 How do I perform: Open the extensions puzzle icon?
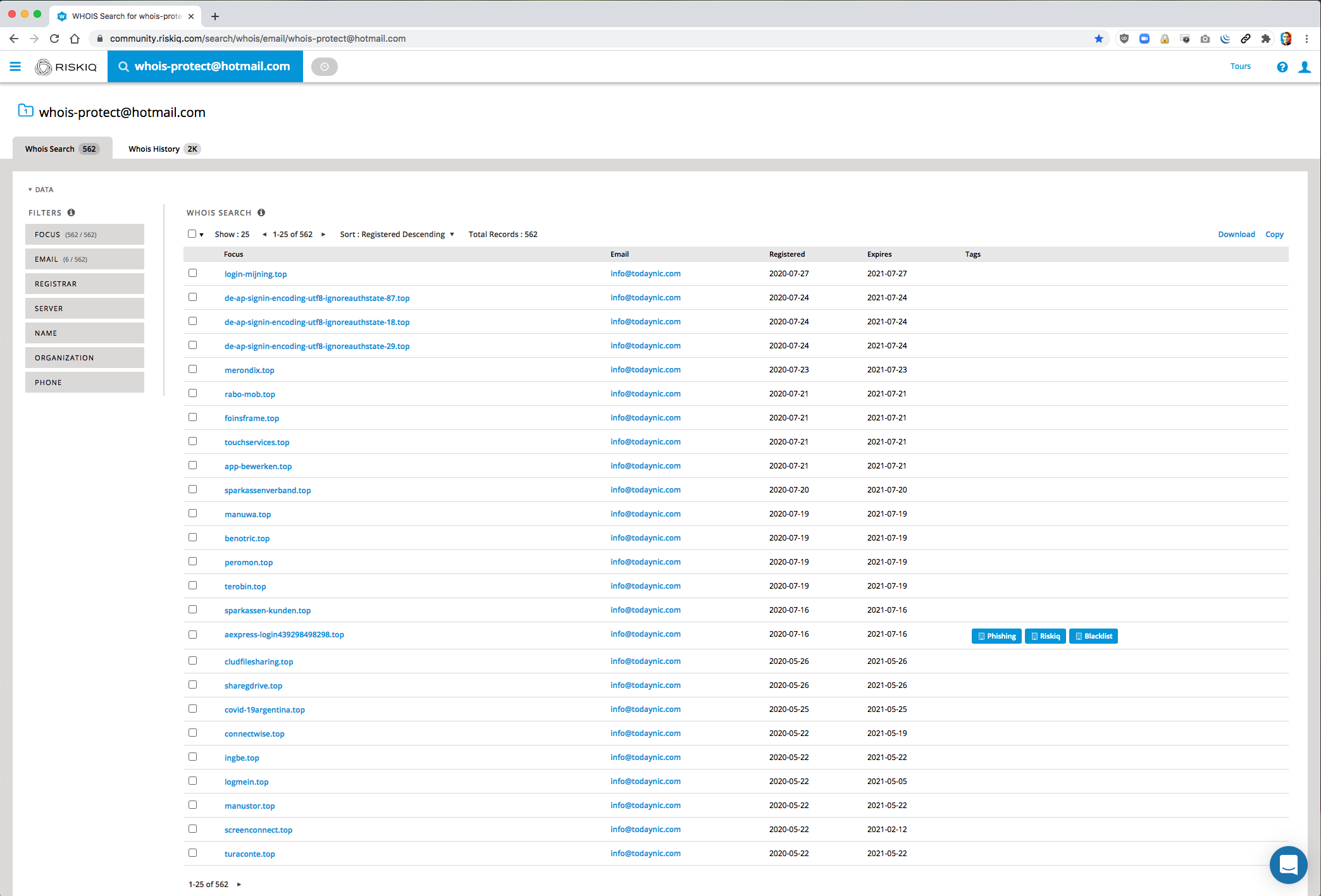point(1265,39)
